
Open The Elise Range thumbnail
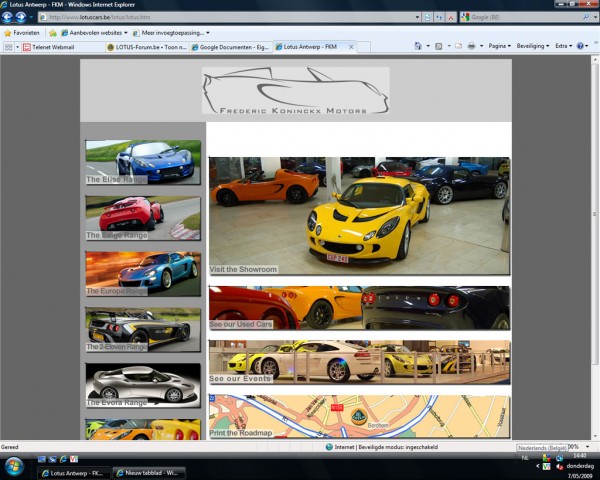click(x=143, y=162)
